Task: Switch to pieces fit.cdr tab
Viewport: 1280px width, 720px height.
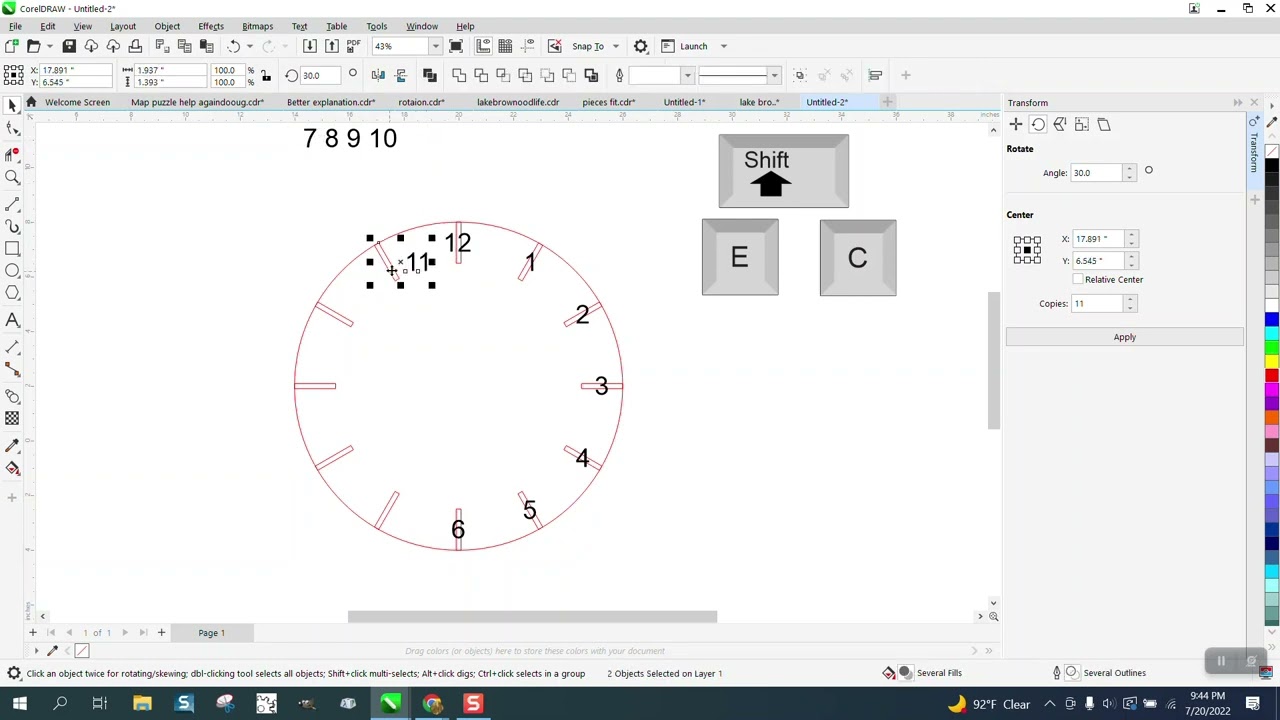Action: (x=608, y=102)
